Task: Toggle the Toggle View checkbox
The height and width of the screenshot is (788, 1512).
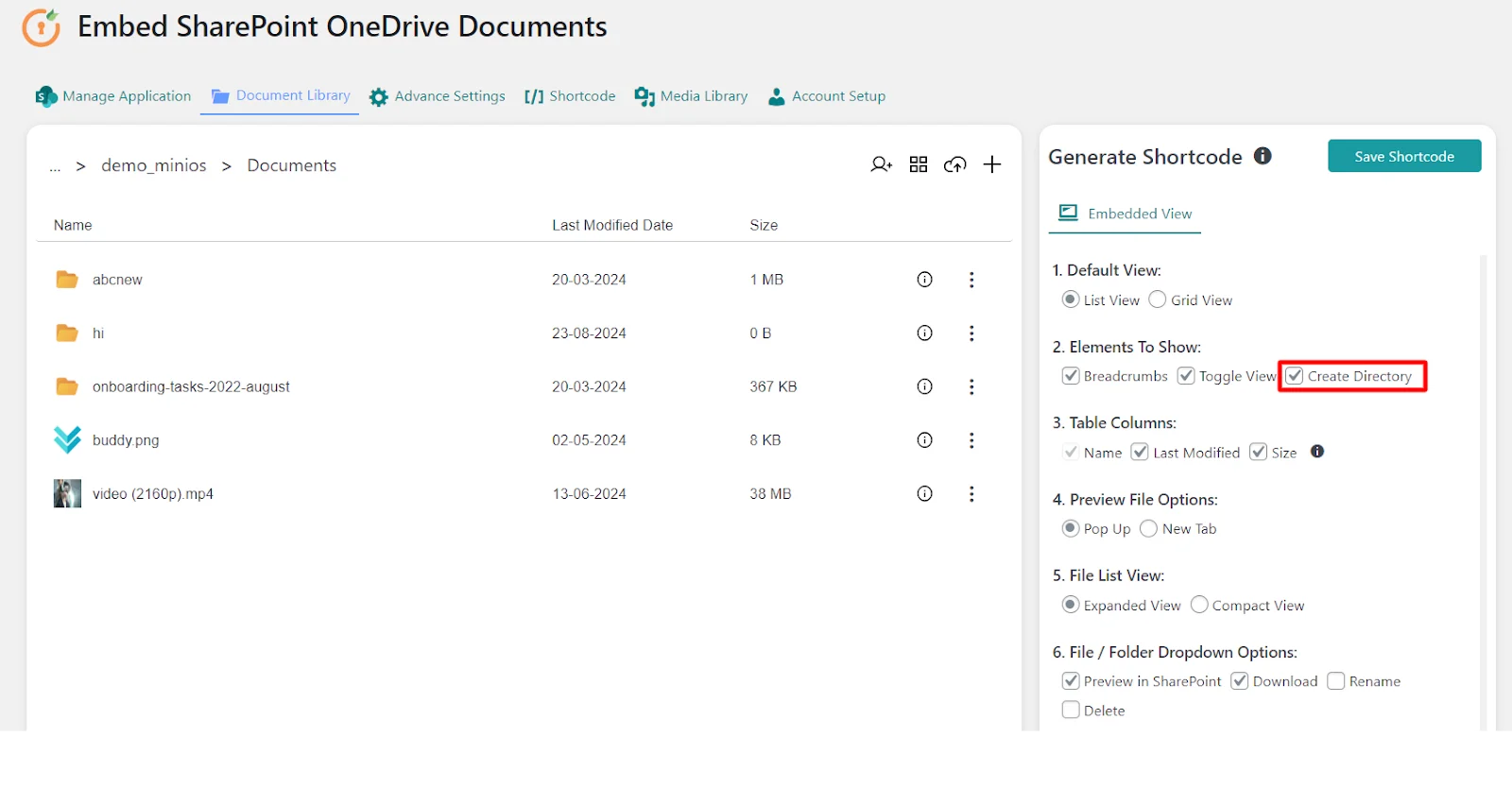Action: tap(1186, 376)
